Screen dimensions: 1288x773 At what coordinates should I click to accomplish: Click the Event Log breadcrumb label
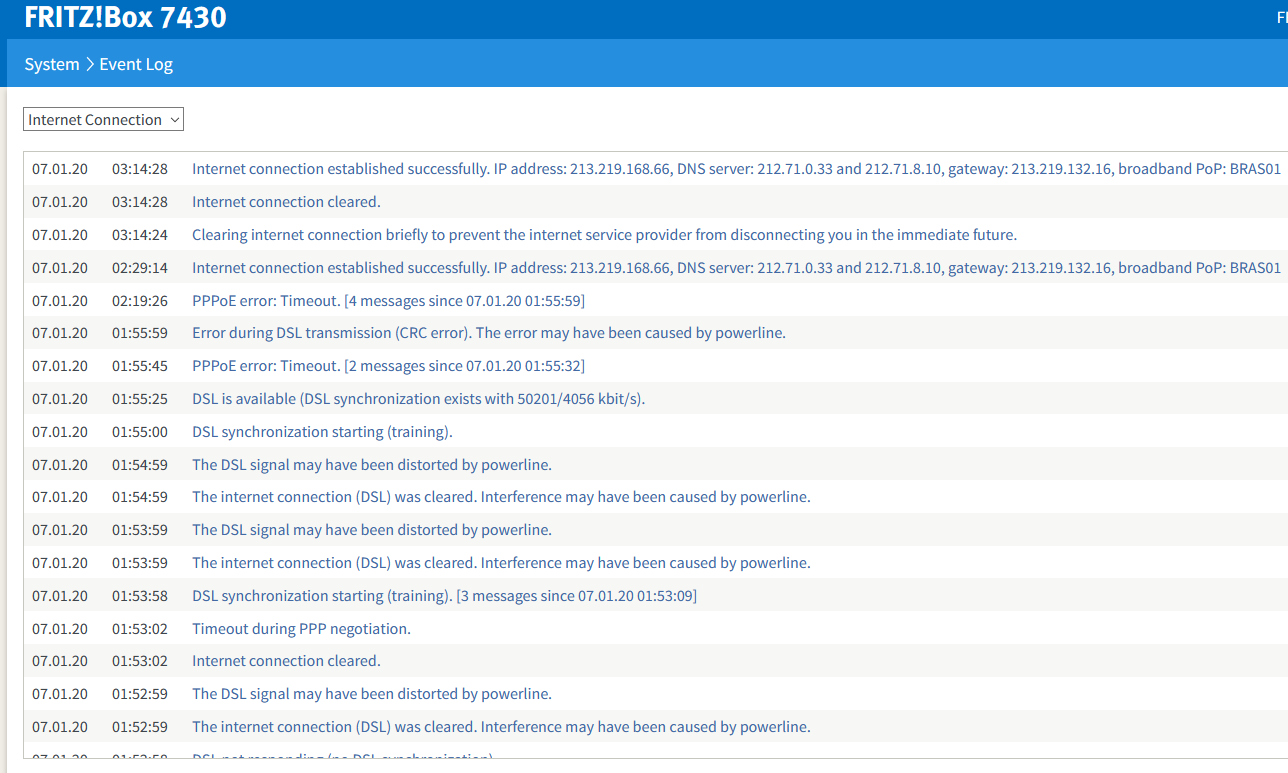[x=136, y=64]
